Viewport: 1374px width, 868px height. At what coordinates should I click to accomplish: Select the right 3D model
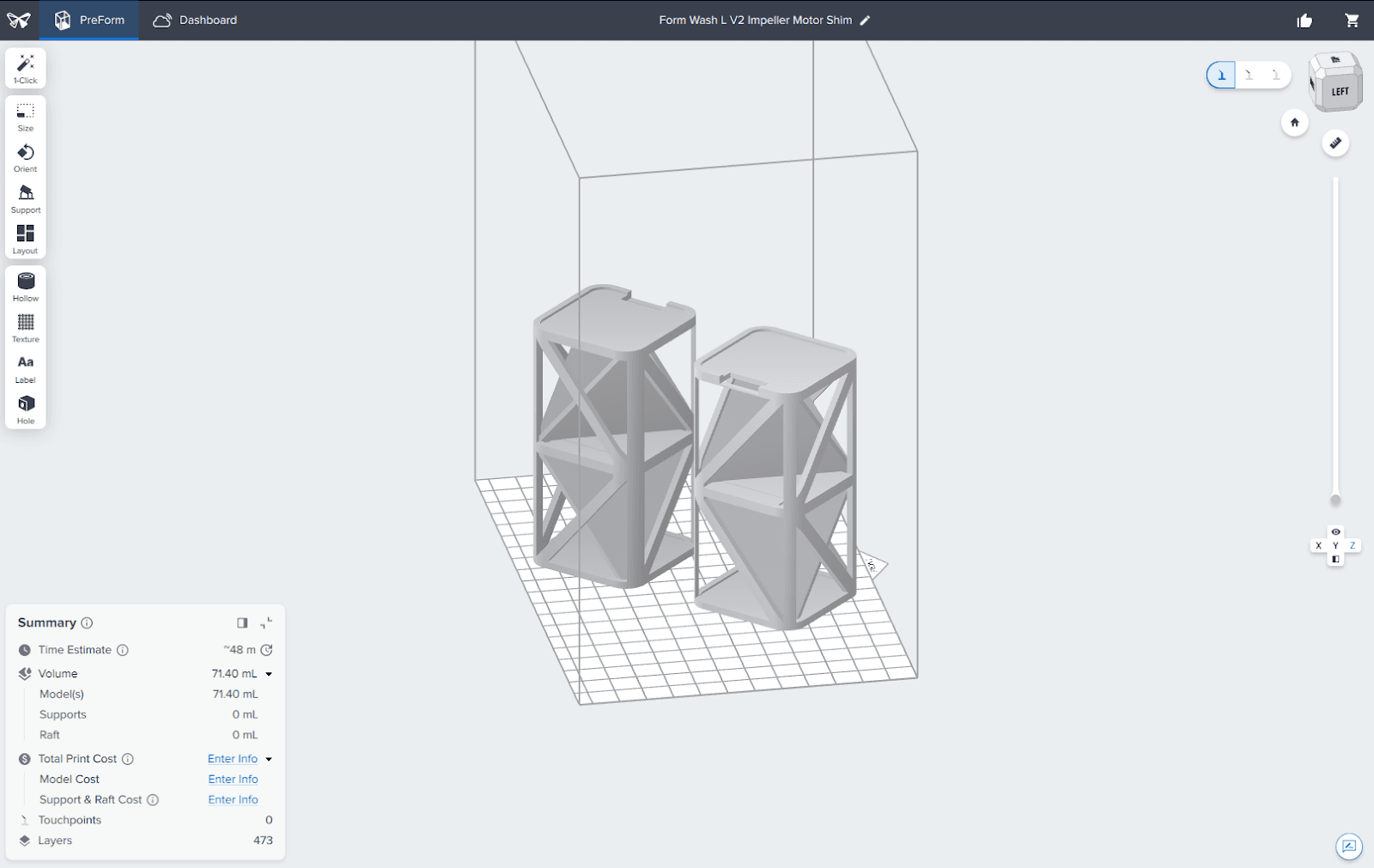(775, 478)
